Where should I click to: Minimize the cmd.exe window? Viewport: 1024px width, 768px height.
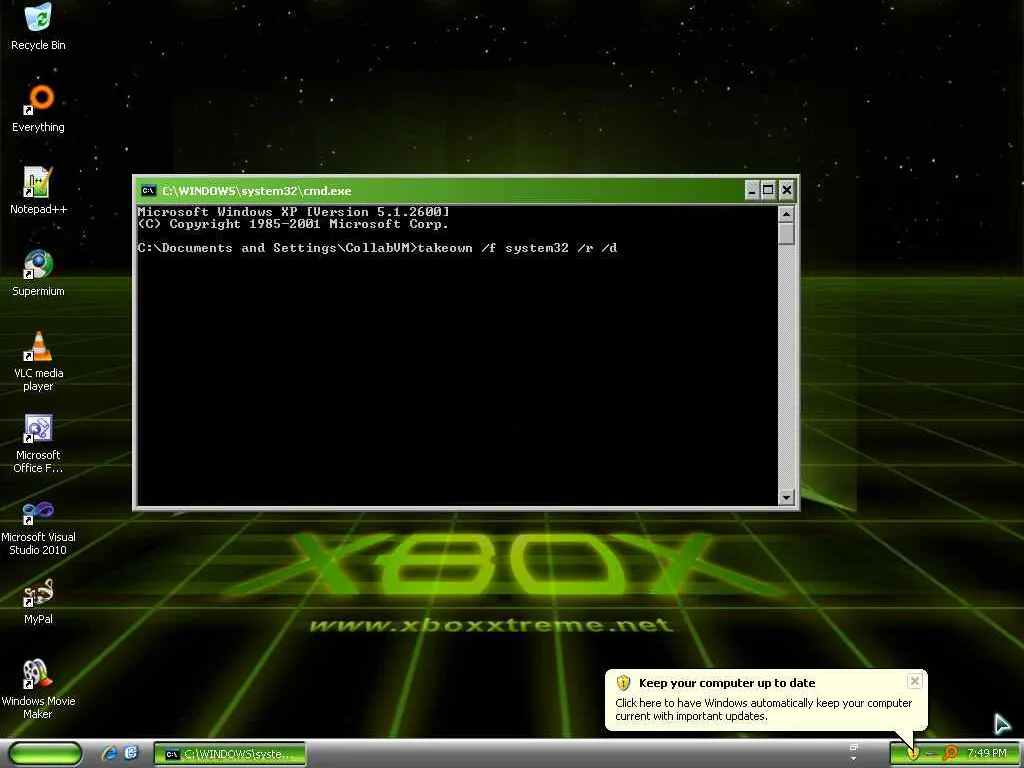[x=752, y=191]
